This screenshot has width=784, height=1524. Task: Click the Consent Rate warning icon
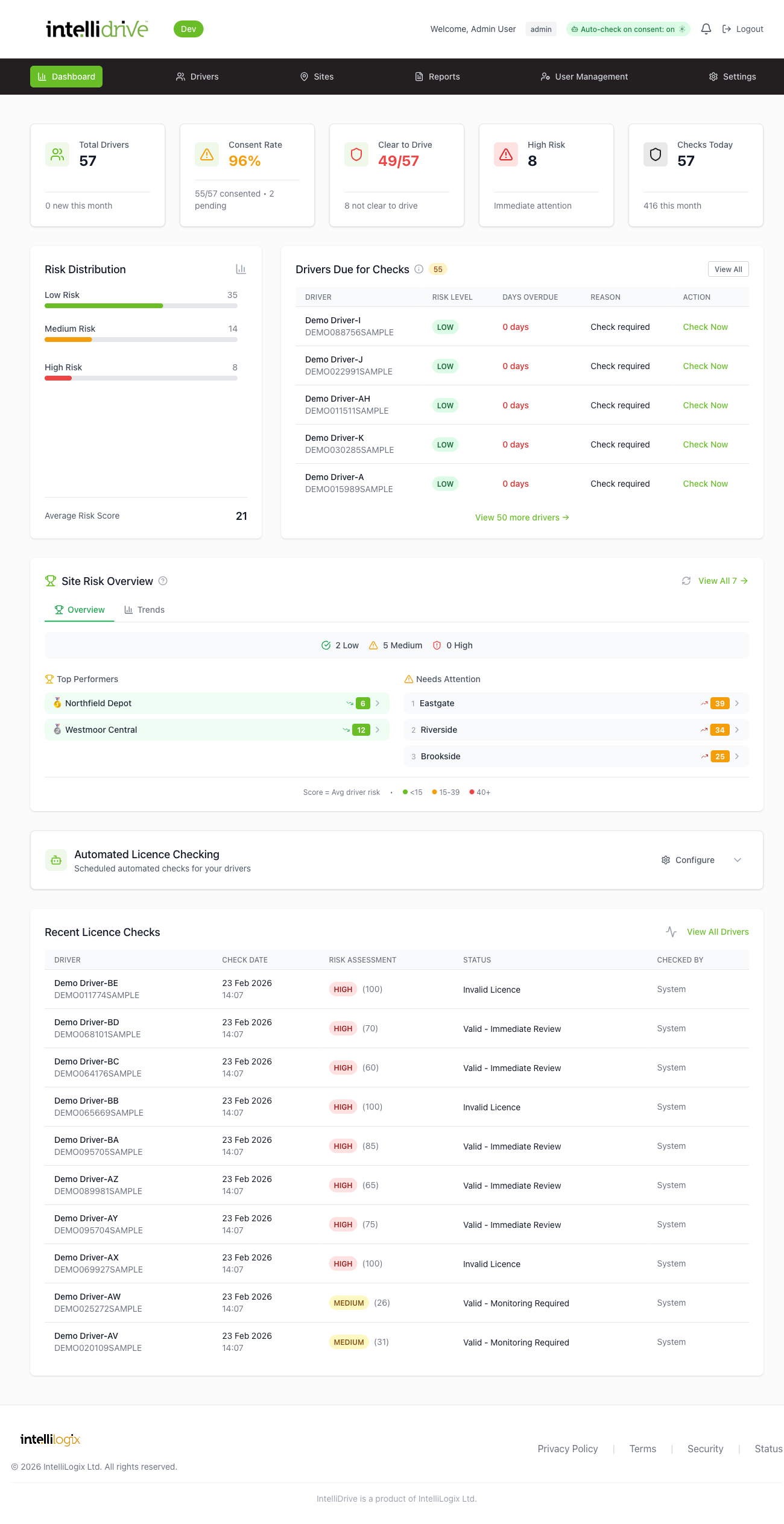pyautogui.click(x=207, y=154)
